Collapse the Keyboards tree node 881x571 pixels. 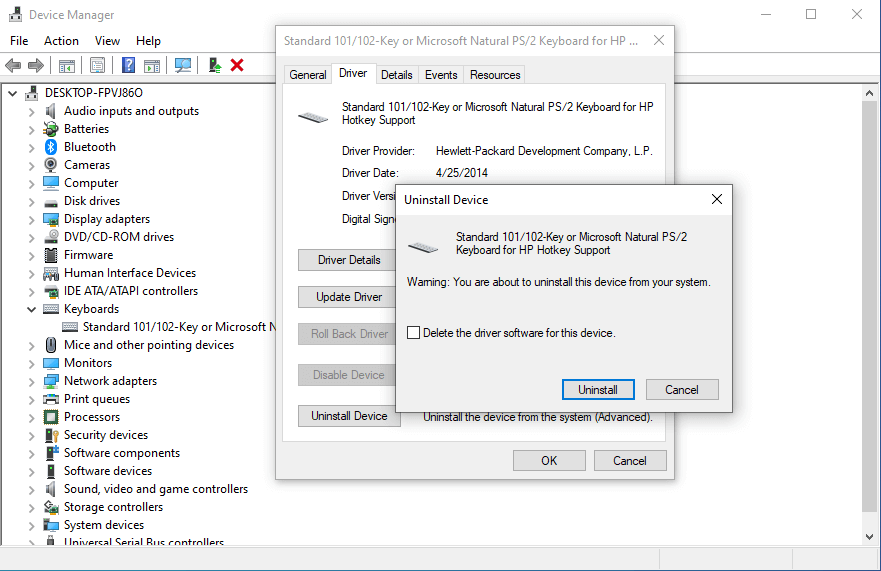click(31, 309)
